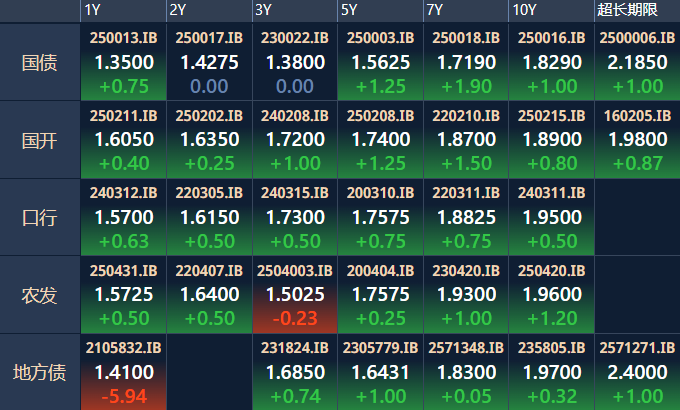Viewport: 680px width, 410px height.
Task: Select the 地方债 row label
Action: pos(40,372)
